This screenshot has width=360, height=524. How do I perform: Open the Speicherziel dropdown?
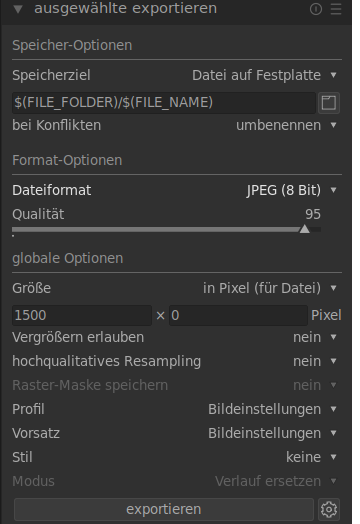tap(177, 75)
